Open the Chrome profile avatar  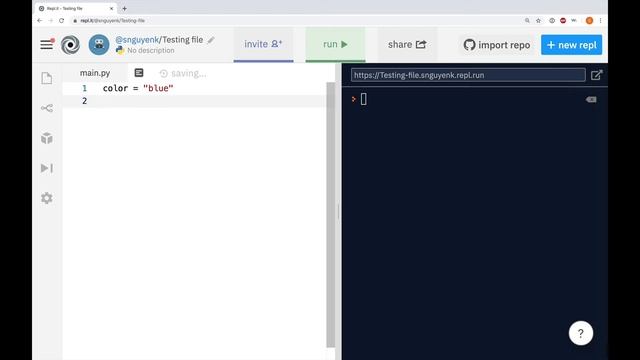589,20
